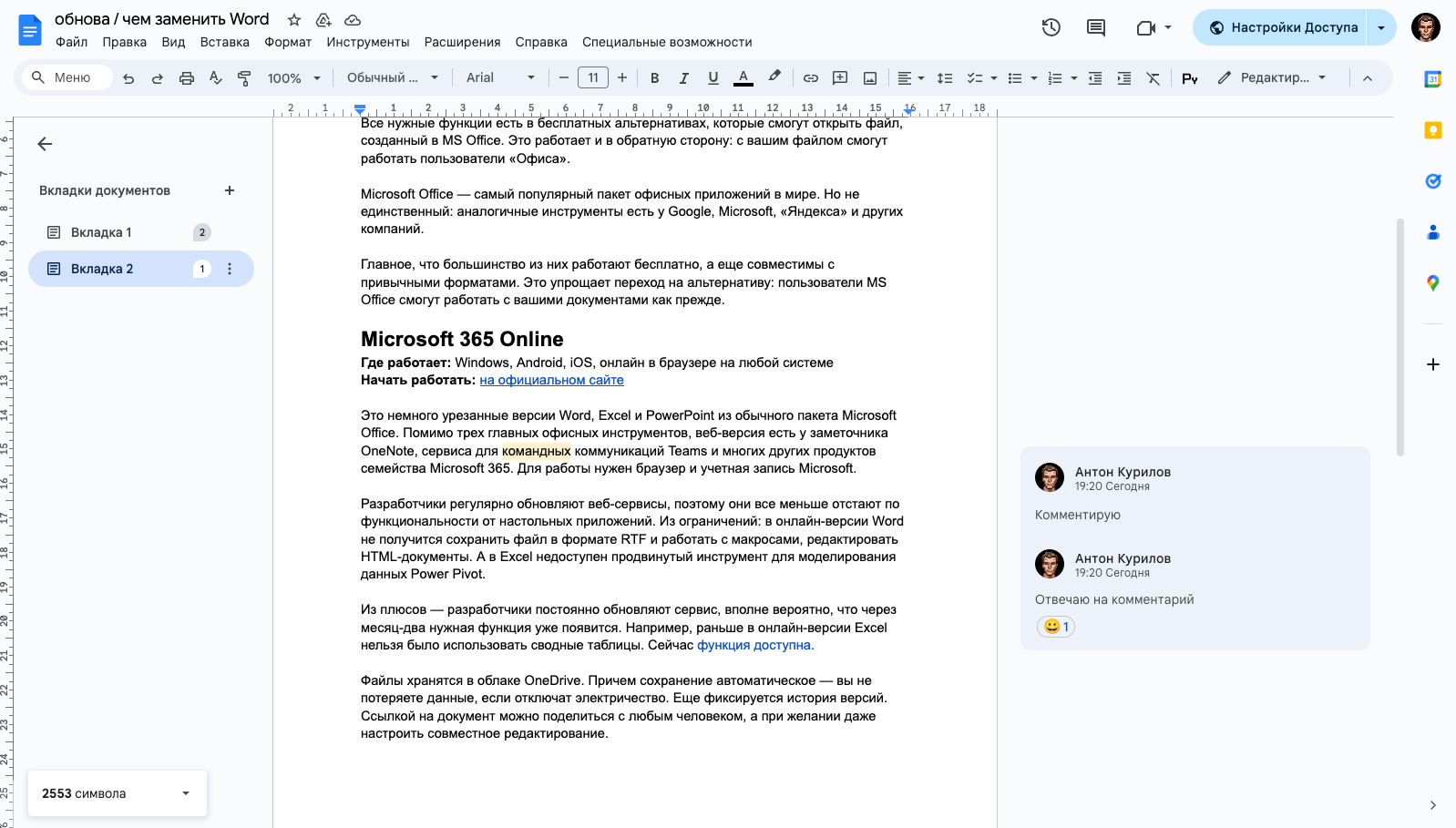Add a comment using toolbar icon
This screenshot has height=828, width=1456.
point(840,78)
